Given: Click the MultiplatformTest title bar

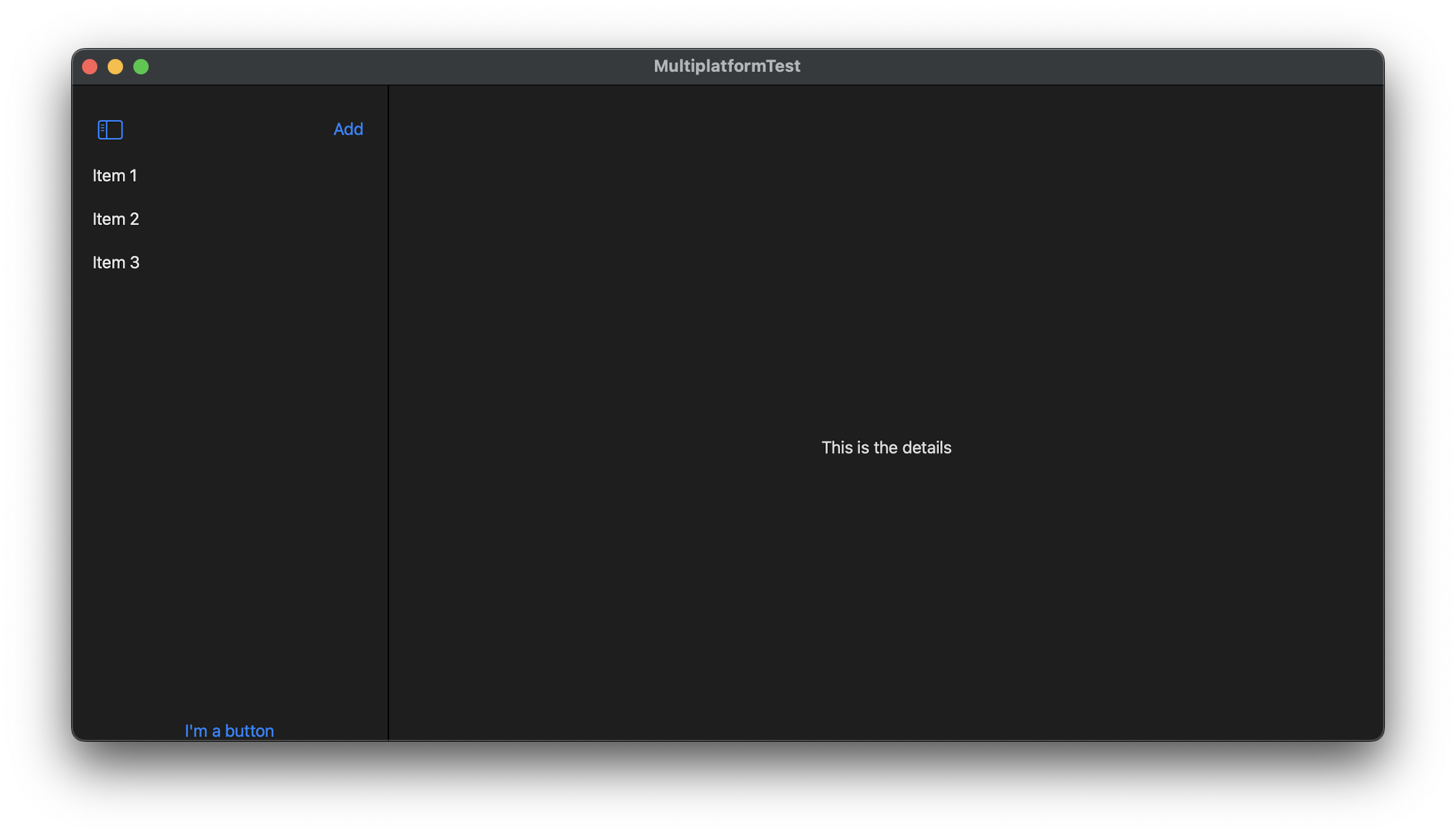Looking at the screenshot, I should click(728, 66).
